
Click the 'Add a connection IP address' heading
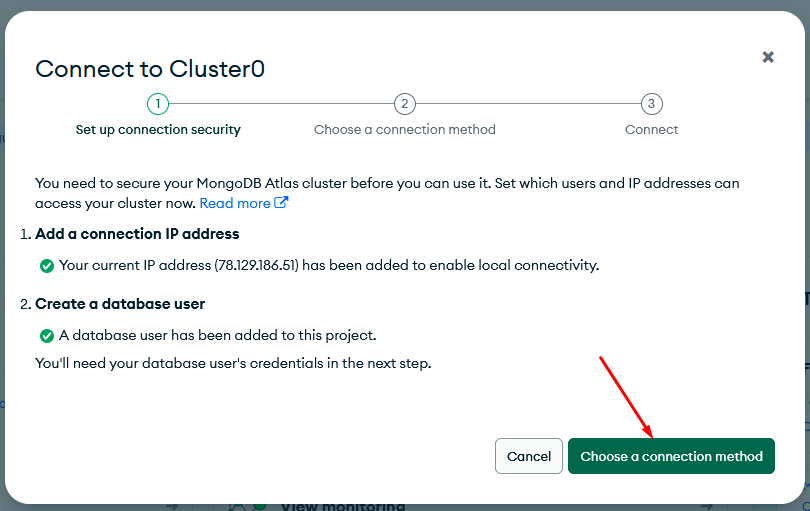coord(137,234)
